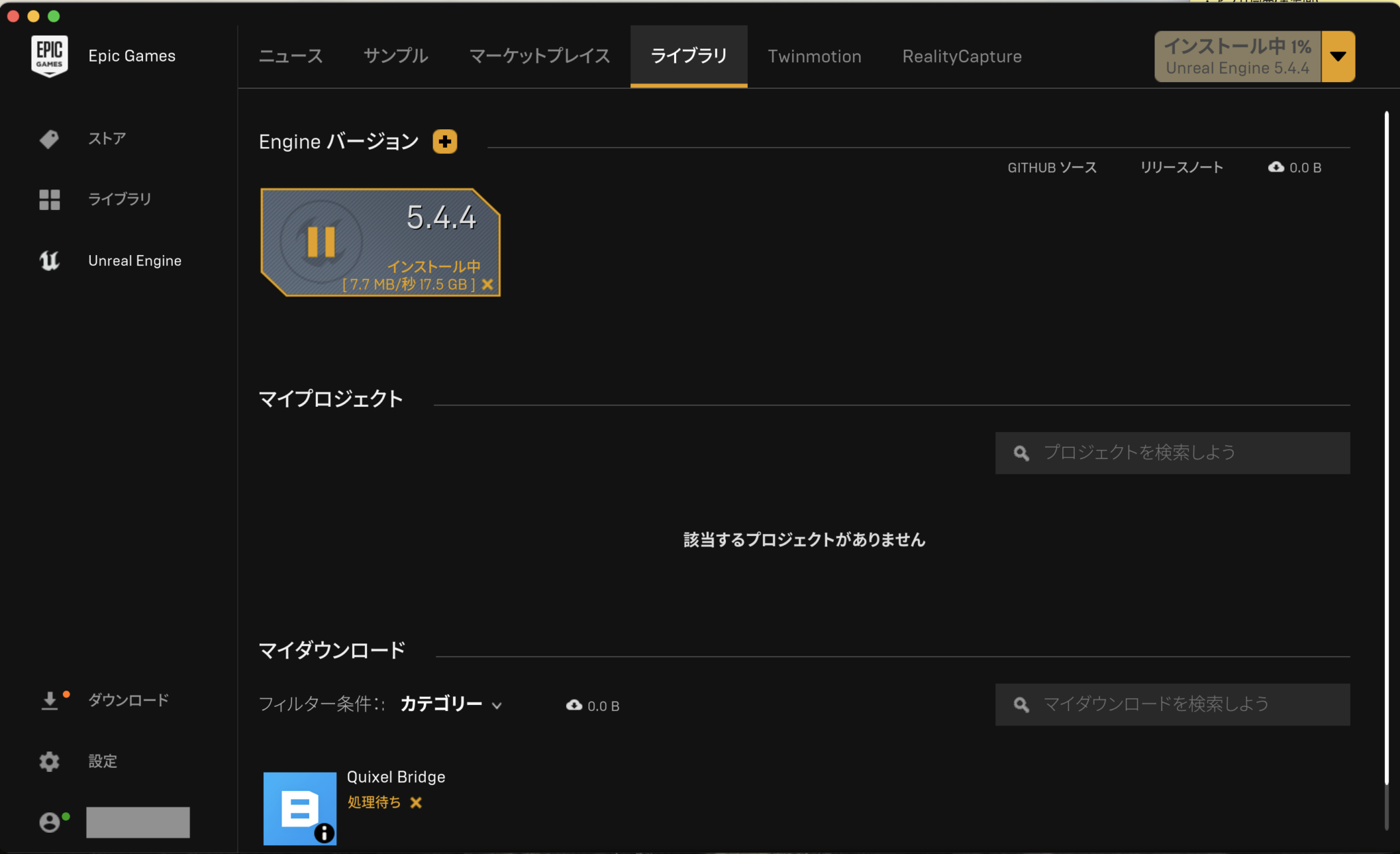Open the install status dropdown arrow

click(1338, 56)
